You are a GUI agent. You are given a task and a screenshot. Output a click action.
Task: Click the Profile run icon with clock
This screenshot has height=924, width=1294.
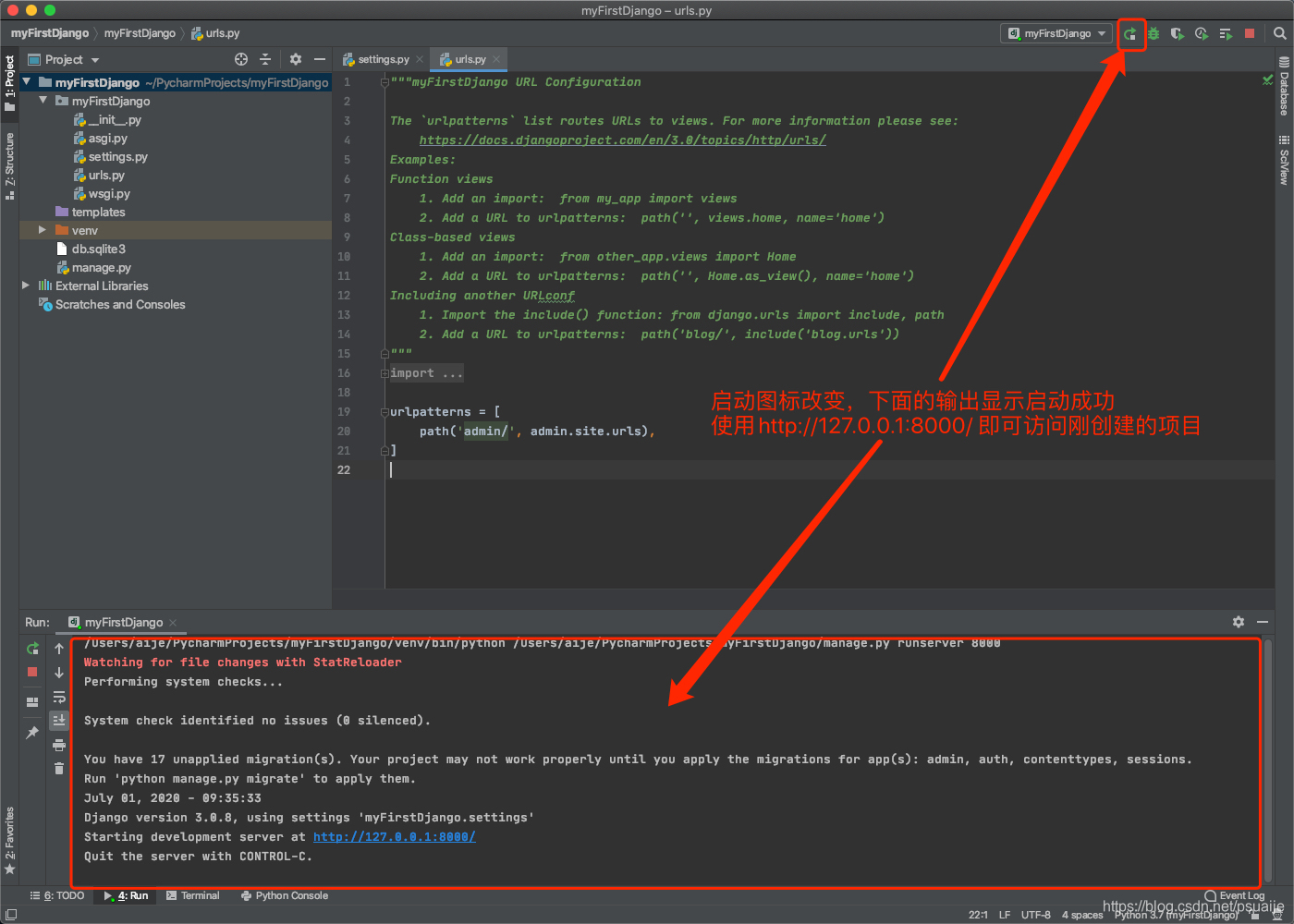[1201, 33]
